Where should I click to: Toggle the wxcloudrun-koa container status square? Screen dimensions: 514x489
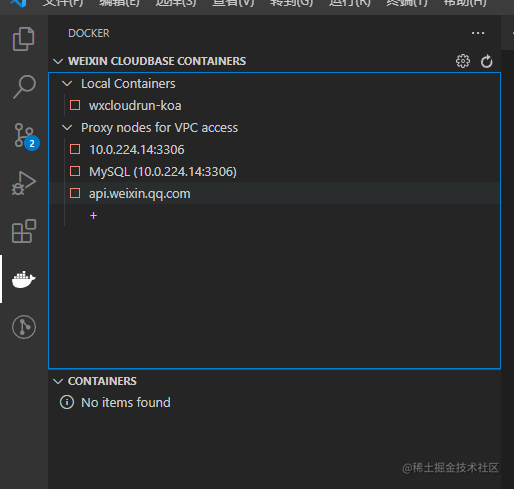point(75,105)
